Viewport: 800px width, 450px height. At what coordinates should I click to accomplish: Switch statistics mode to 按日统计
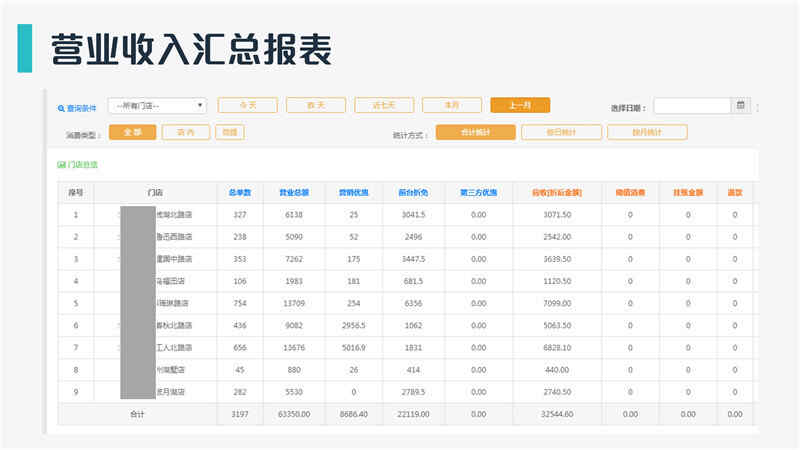tap(561, 132)
